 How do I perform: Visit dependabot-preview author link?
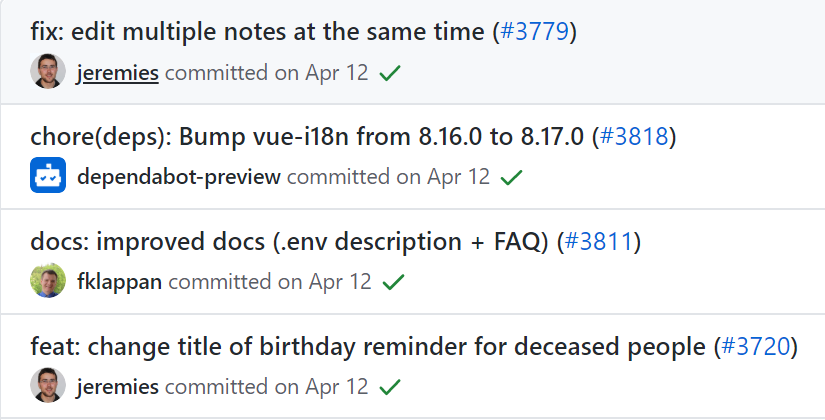click(x=179, y=177)
